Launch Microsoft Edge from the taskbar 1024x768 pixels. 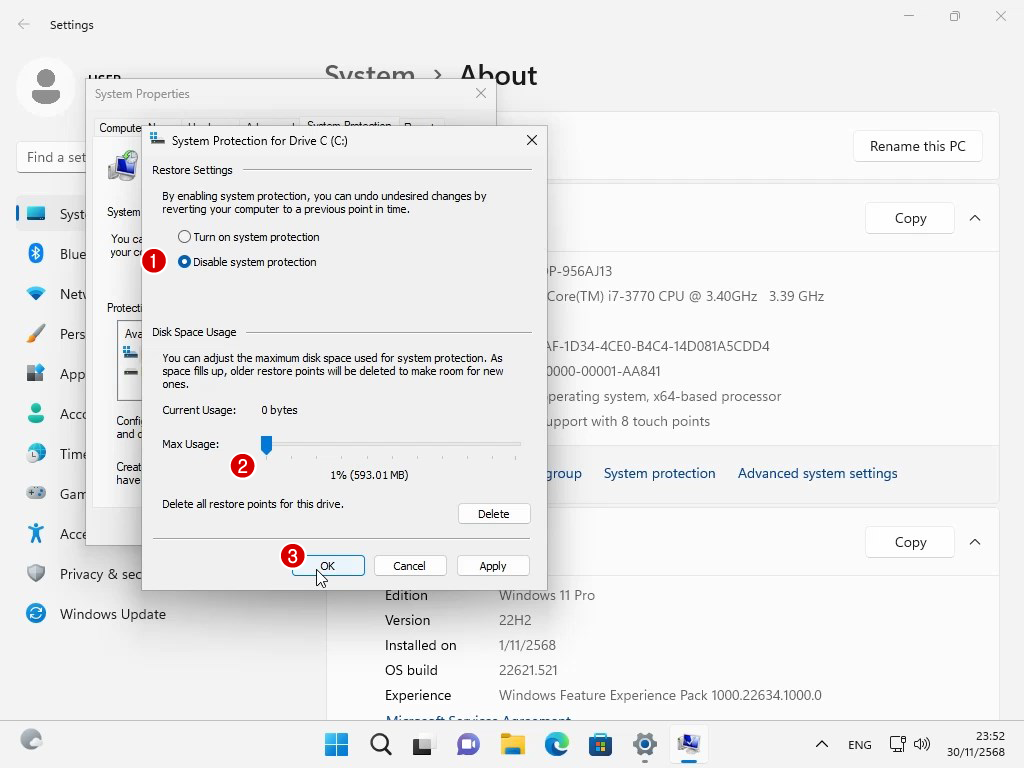pos(557,744)
